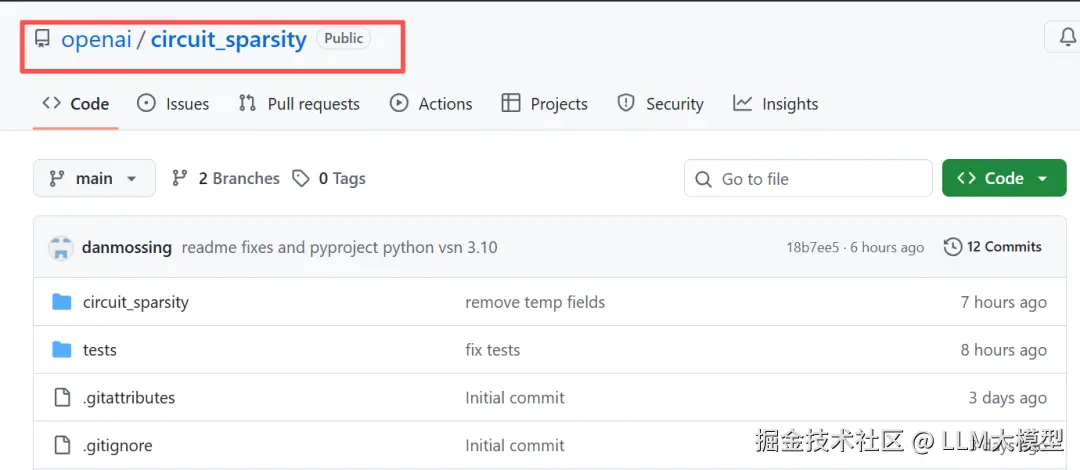Image resolution: width=1080 pixels, height=470 pixels.
Task: Click the .gitattributes file icon
Action: (x=62, y=398)
